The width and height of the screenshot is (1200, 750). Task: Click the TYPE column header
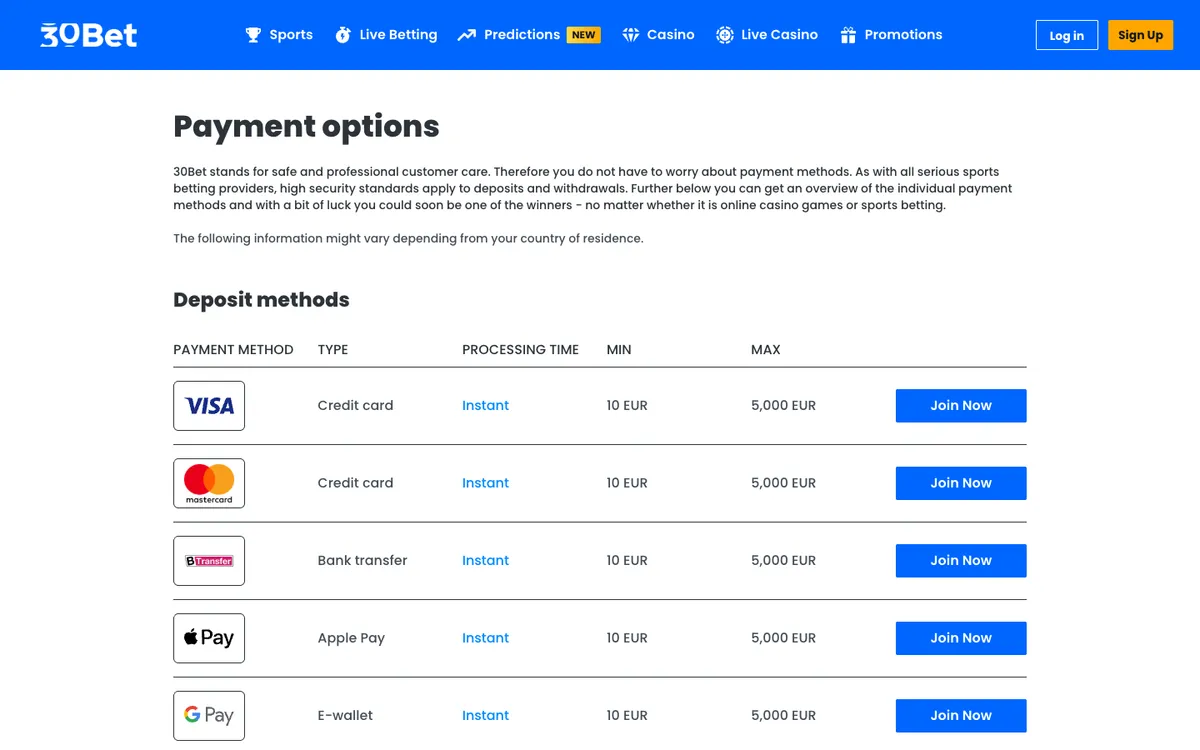point(333,350)
